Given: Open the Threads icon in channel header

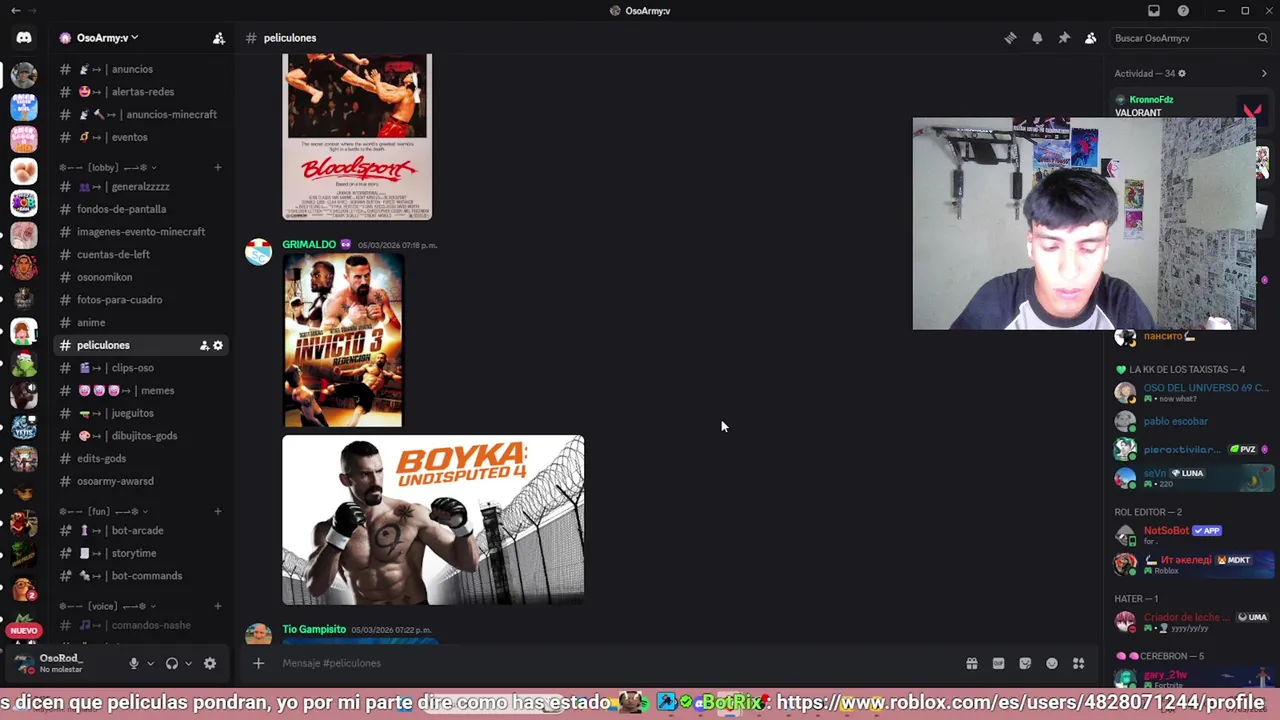Looking at the screenshot, I should [x=1010, y=38].
